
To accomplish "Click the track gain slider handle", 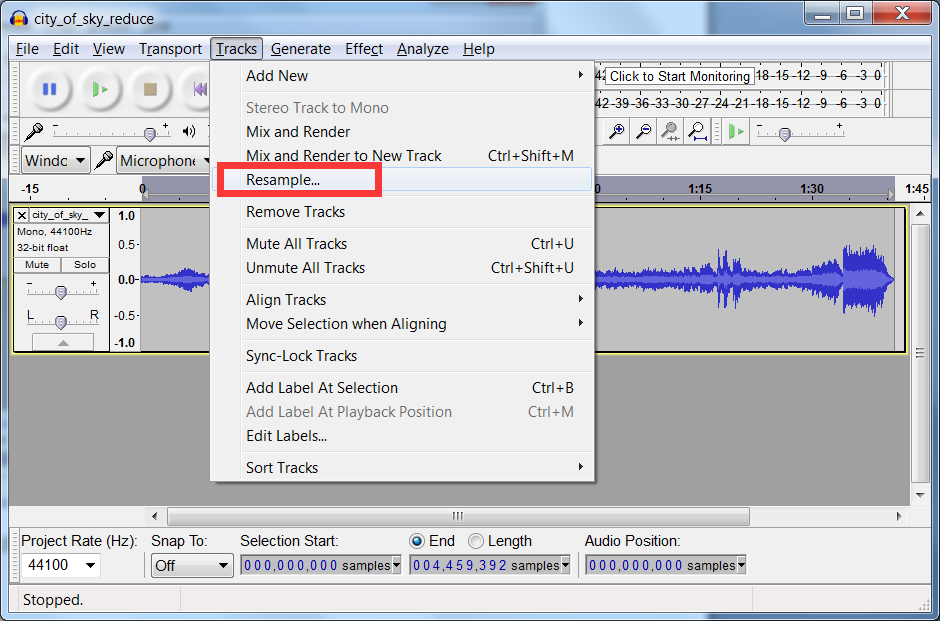I will click(x=61, y=292).
